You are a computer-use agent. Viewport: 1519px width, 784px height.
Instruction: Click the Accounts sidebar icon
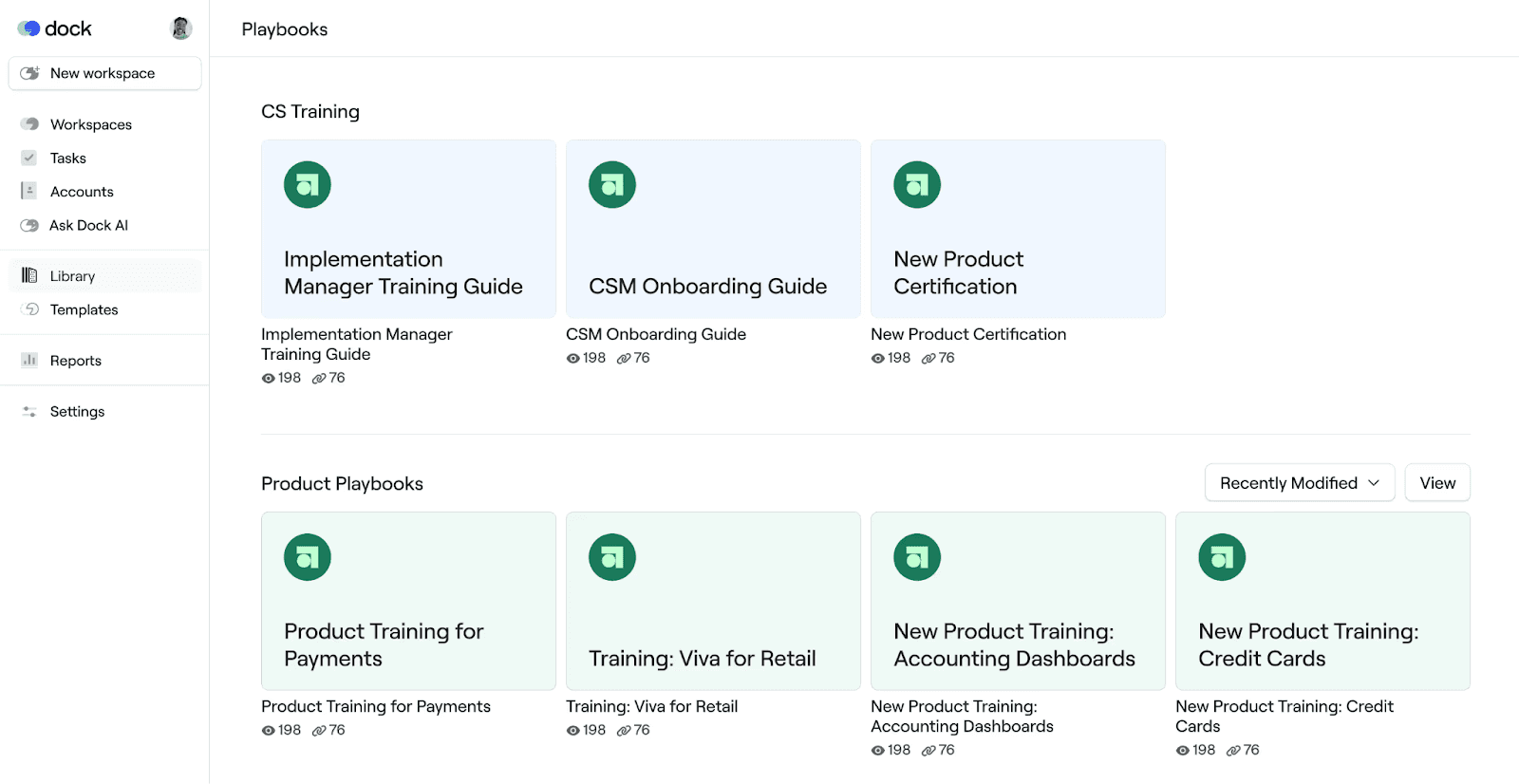(29, 191)
